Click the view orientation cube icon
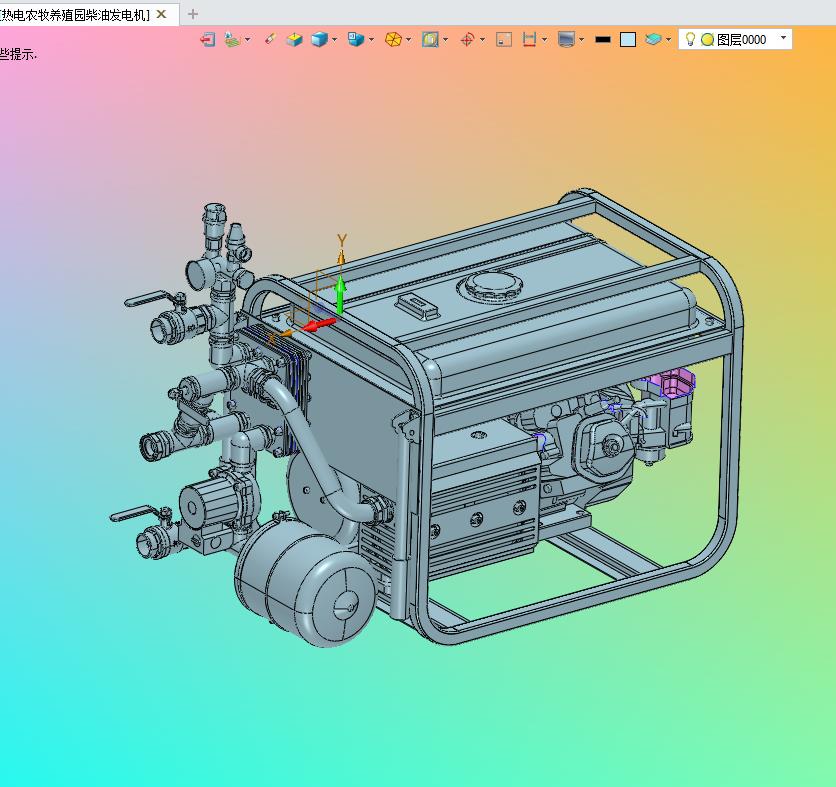836x787 pixels. point(356,39)
